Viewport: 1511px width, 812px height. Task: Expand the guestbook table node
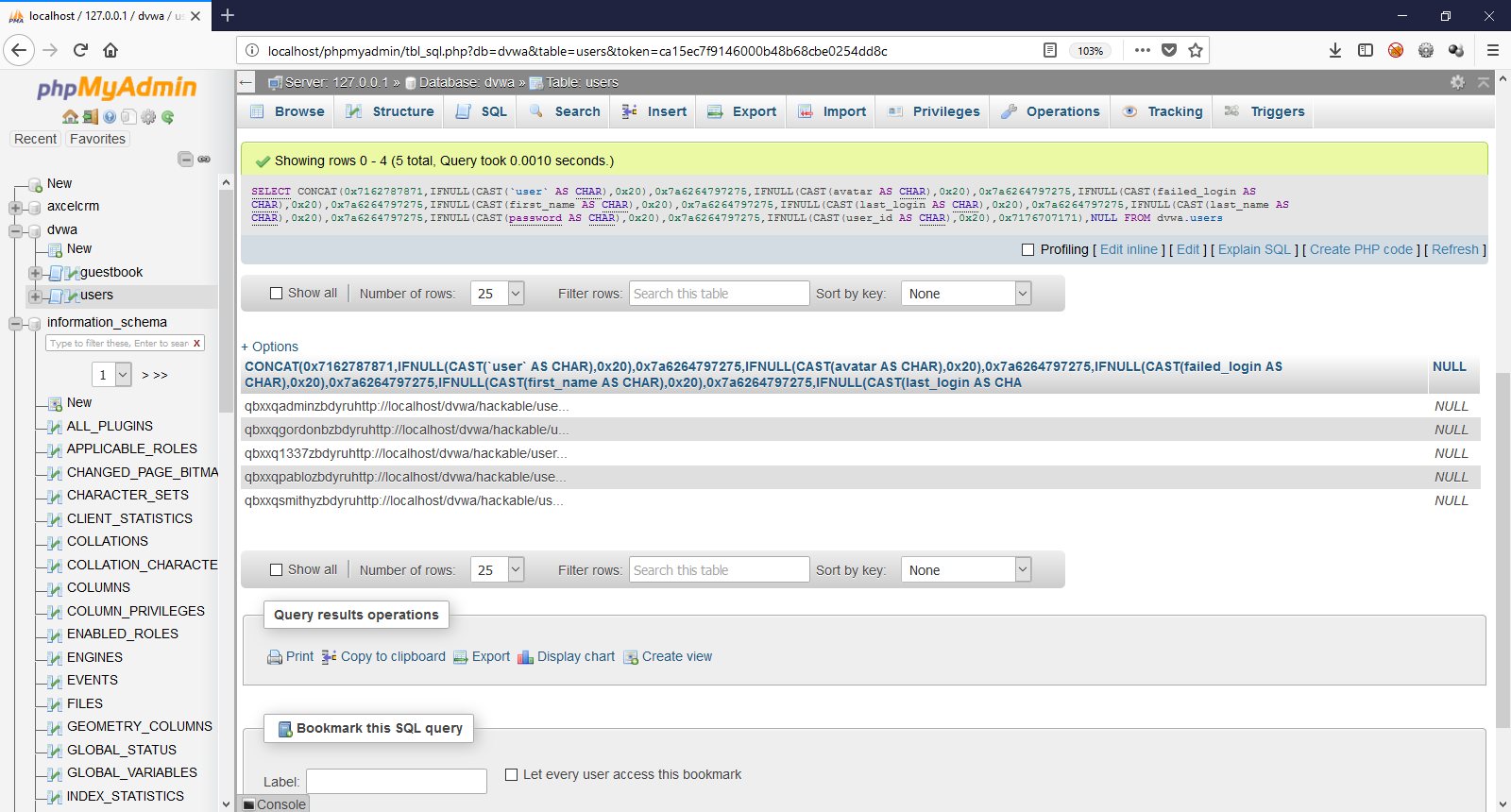[x=35, y=273]
